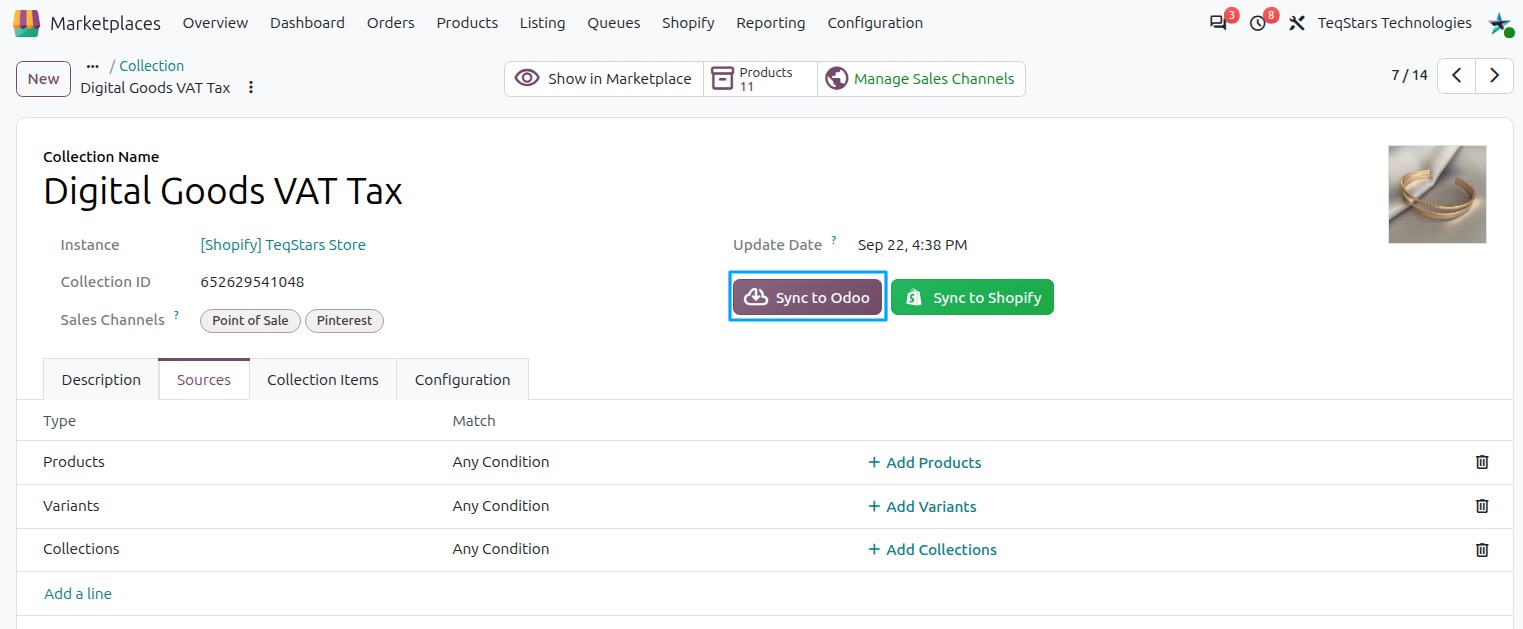Click Add a line

[x=78, y=594]
